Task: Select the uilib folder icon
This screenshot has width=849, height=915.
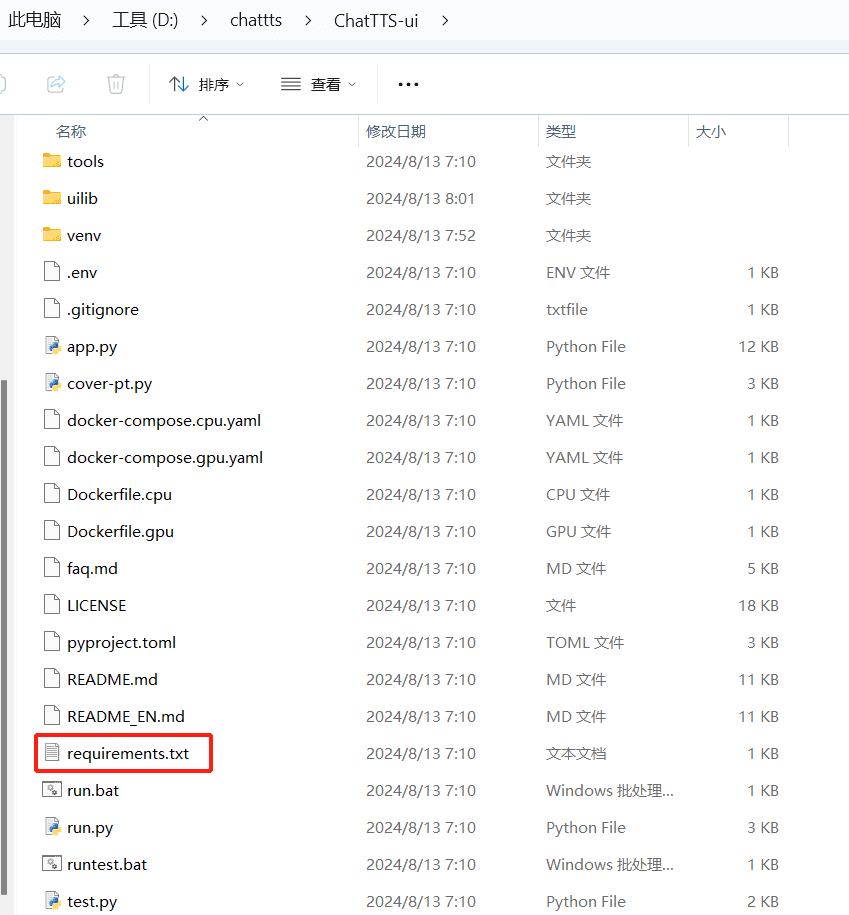Action: [x=52, y=197]
